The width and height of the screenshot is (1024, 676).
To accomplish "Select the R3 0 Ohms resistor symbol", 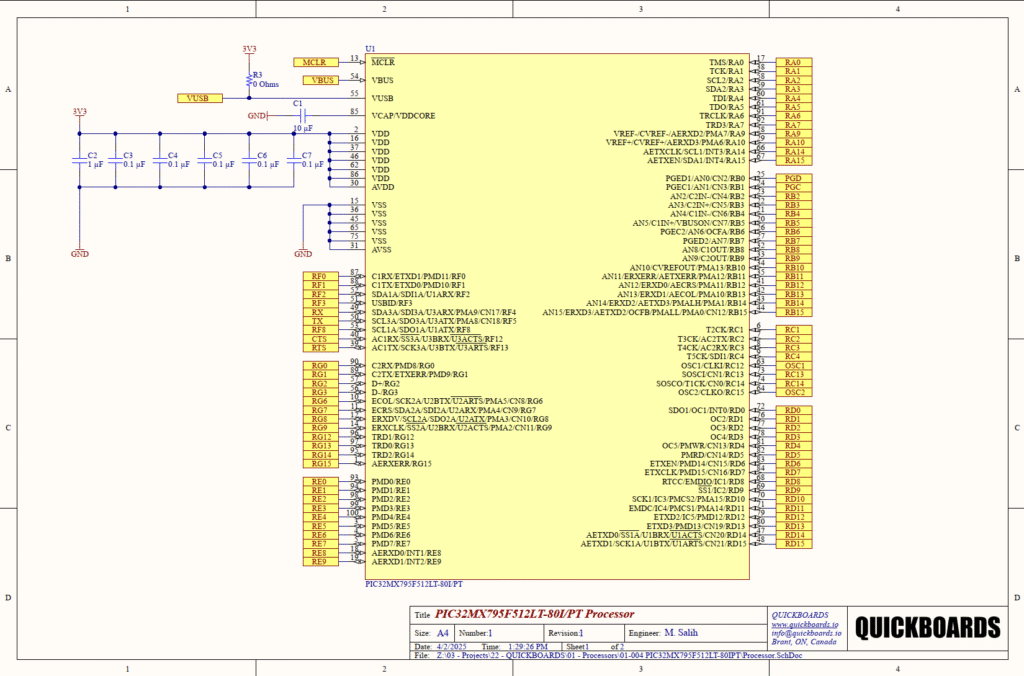I will tap(248, 79).
